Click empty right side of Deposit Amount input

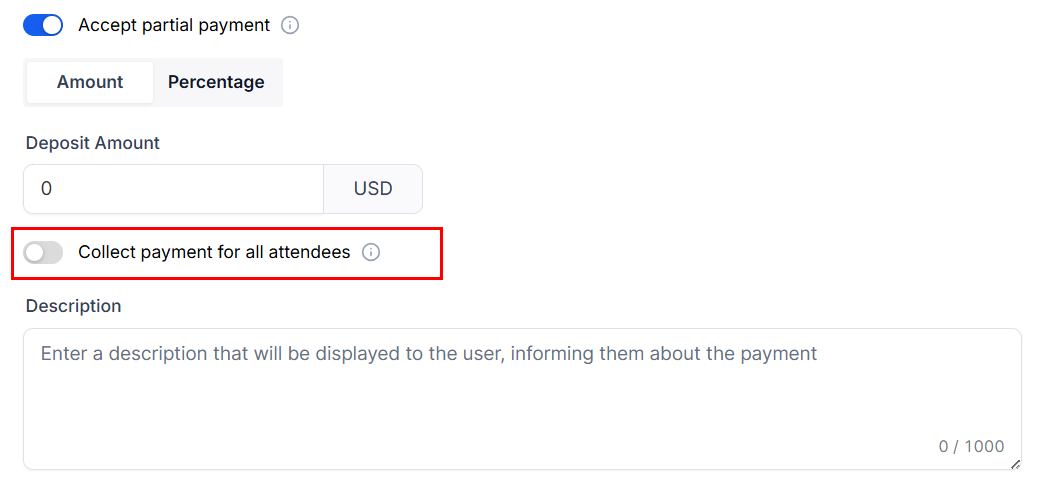coord(270,189)
